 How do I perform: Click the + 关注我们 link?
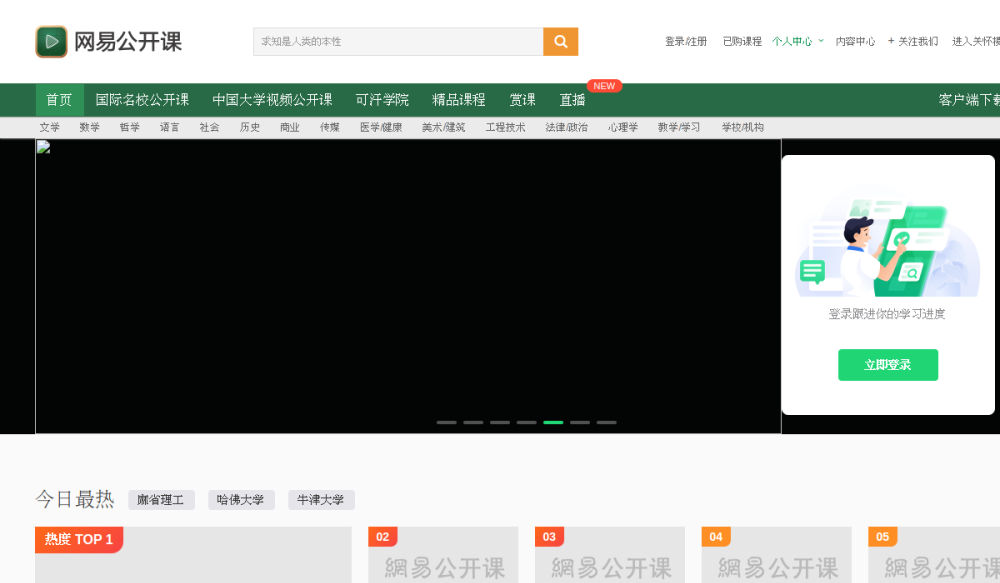(913, 41)
